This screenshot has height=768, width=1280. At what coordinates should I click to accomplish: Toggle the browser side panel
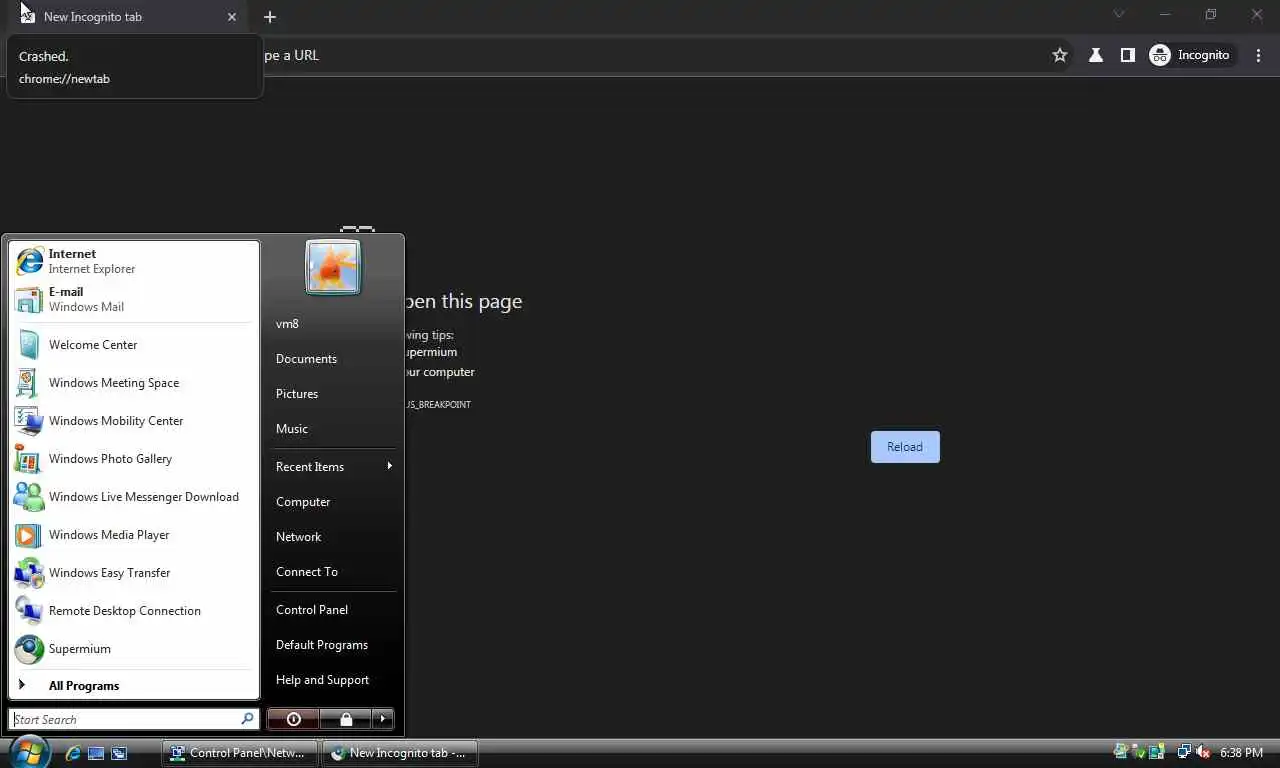point(1128,55)
